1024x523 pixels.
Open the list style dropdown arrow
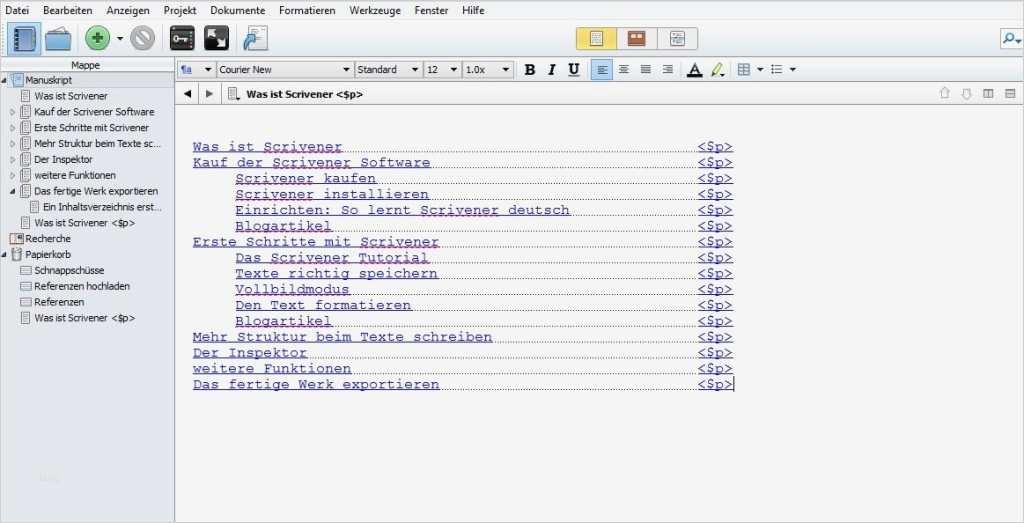pos(793,69)
